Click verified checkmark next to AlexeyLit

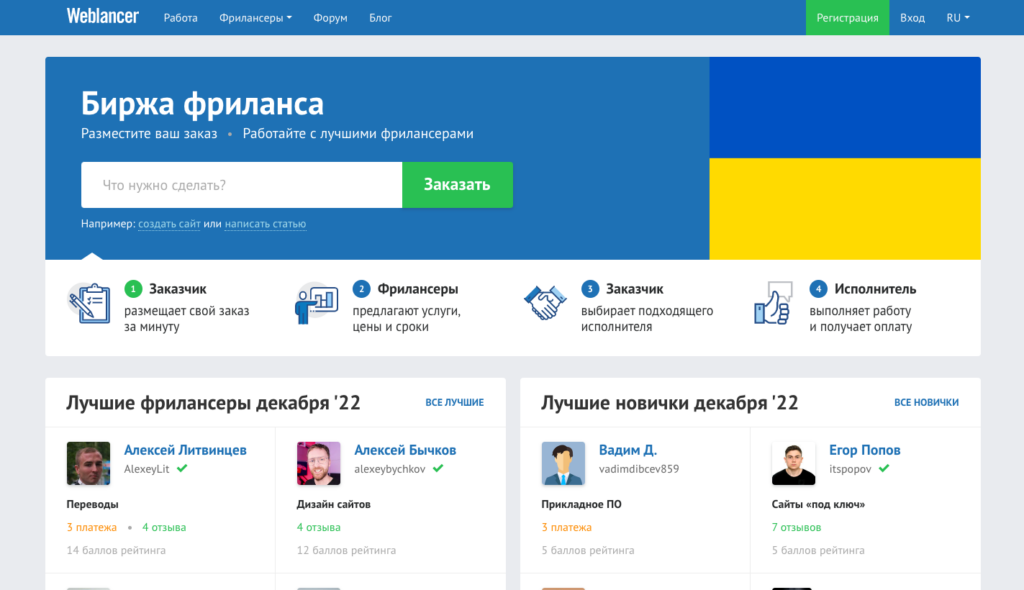tap(182, 468)
